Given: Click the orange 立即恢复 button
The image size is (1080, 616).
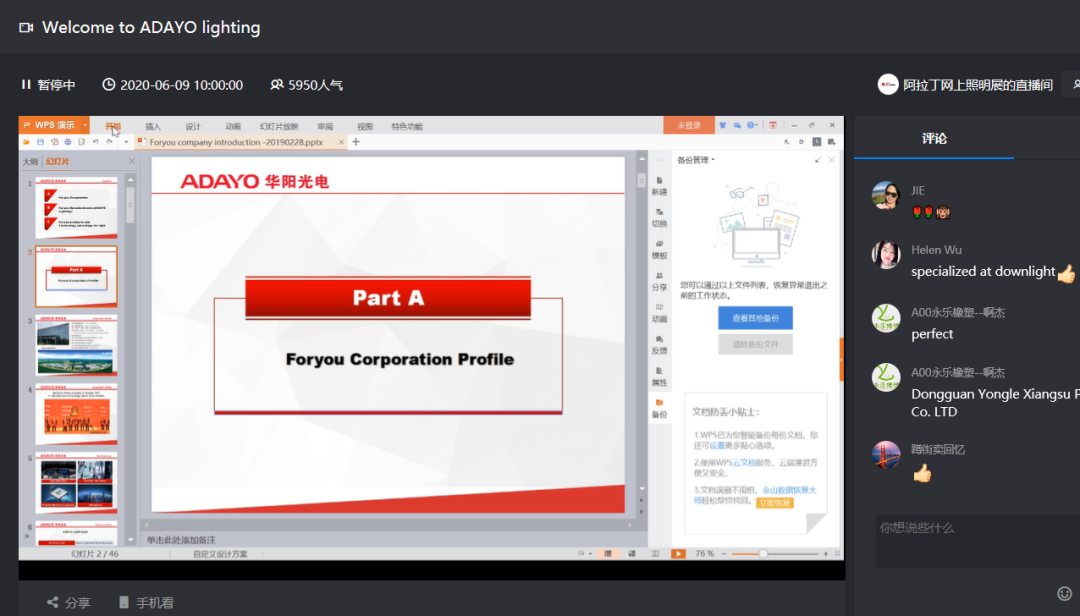Looking at the screenshot, I should tap(775, 503).
